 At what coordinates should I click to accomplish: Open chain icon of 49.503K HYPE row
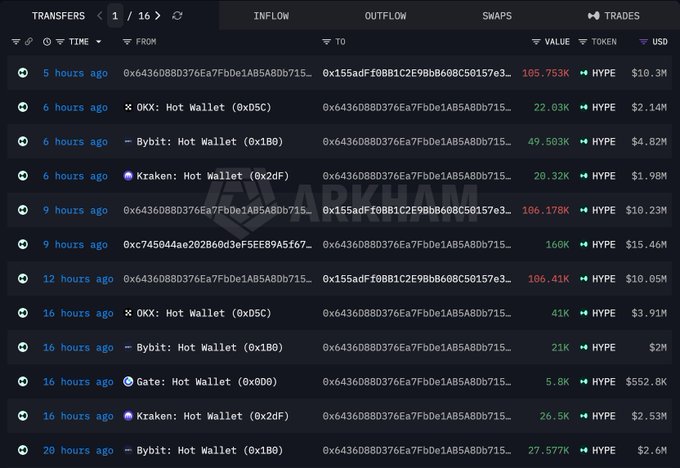23,141
